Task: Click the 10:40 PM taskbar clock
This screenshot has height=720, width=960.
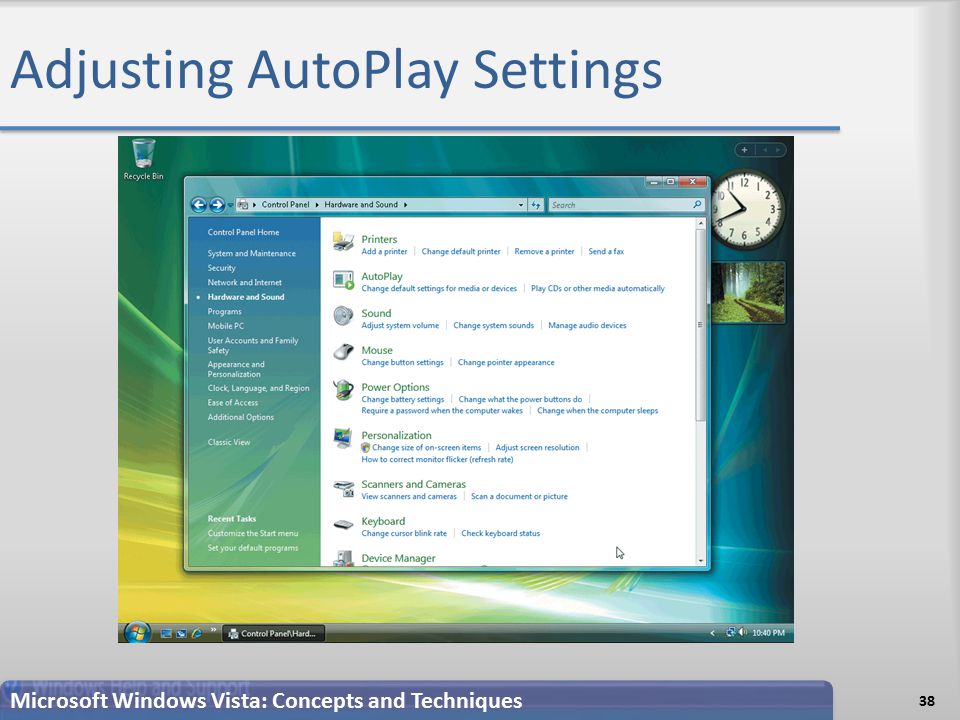Action: (768, 632)
